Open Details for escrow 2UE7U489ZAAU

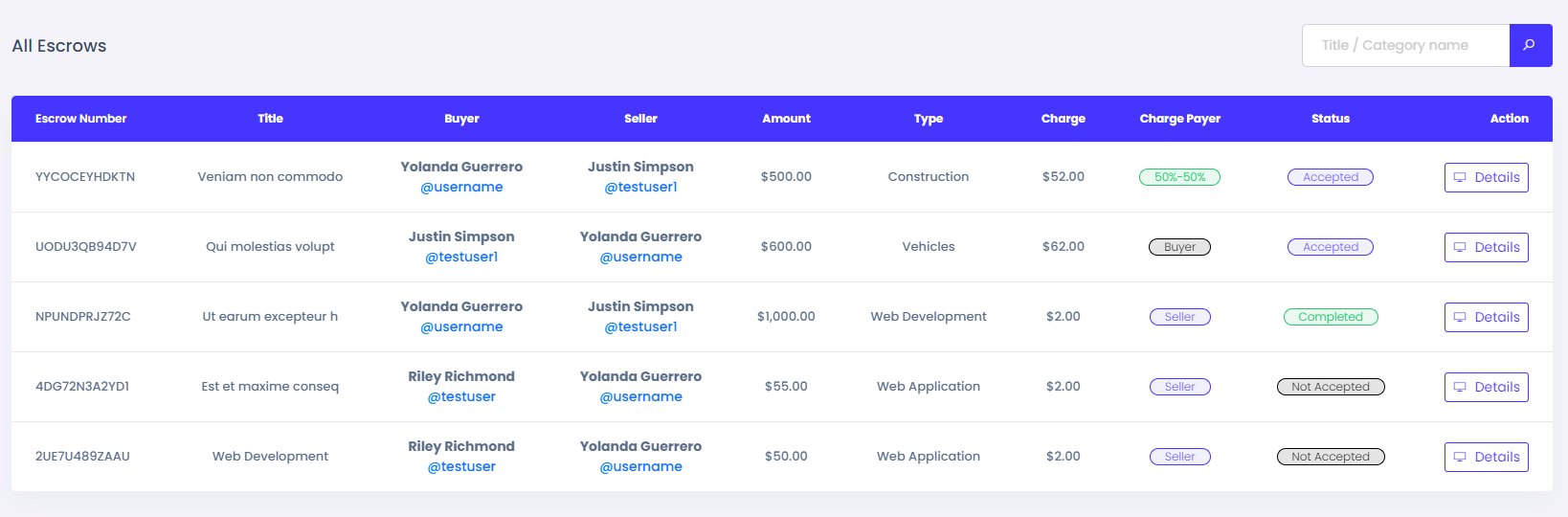tap(1486, 457)
